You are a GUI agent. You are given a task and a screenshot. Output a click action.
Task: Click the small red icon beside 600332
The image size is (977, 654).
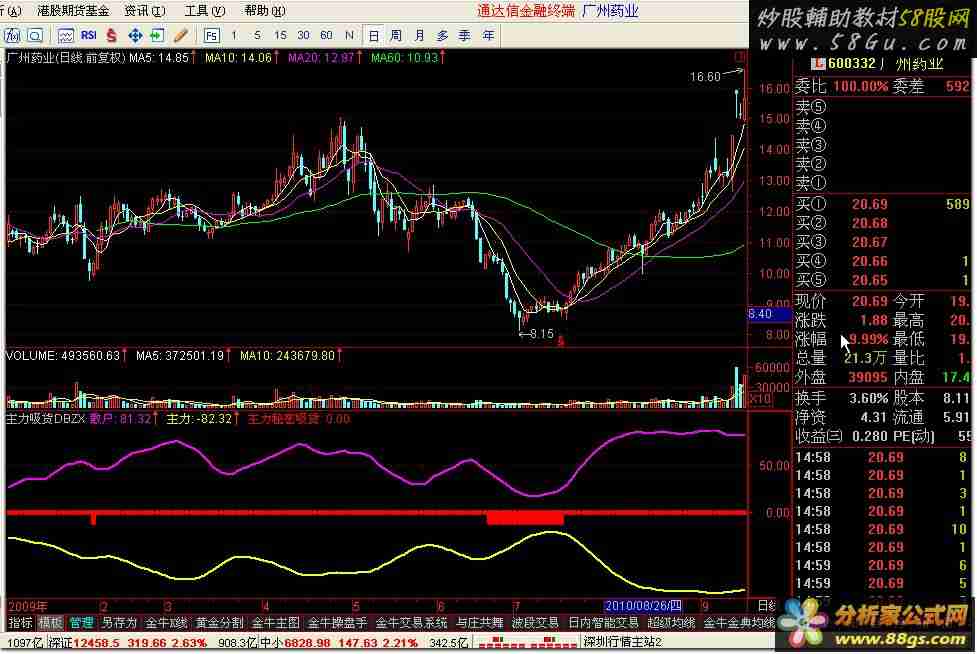(817, 64)
